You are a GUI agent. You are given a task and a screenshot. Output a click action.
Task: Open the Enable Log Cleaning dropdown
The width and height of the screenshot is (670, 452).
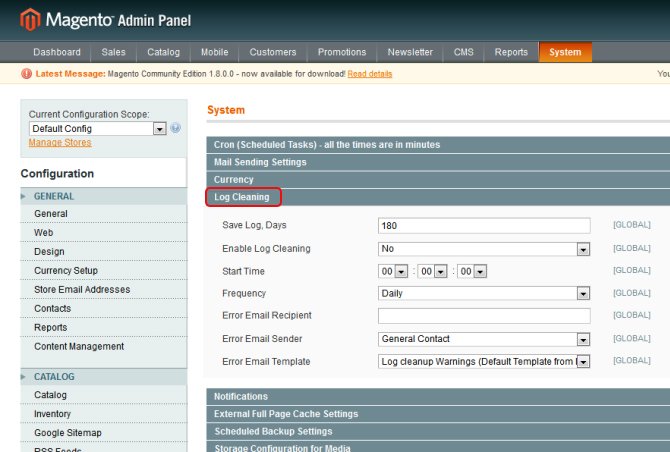tap(484, 249)
